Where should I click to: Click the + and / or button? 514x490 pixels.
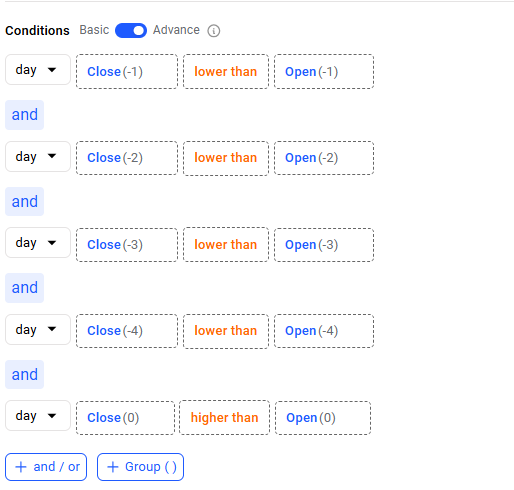click(46, 467)
